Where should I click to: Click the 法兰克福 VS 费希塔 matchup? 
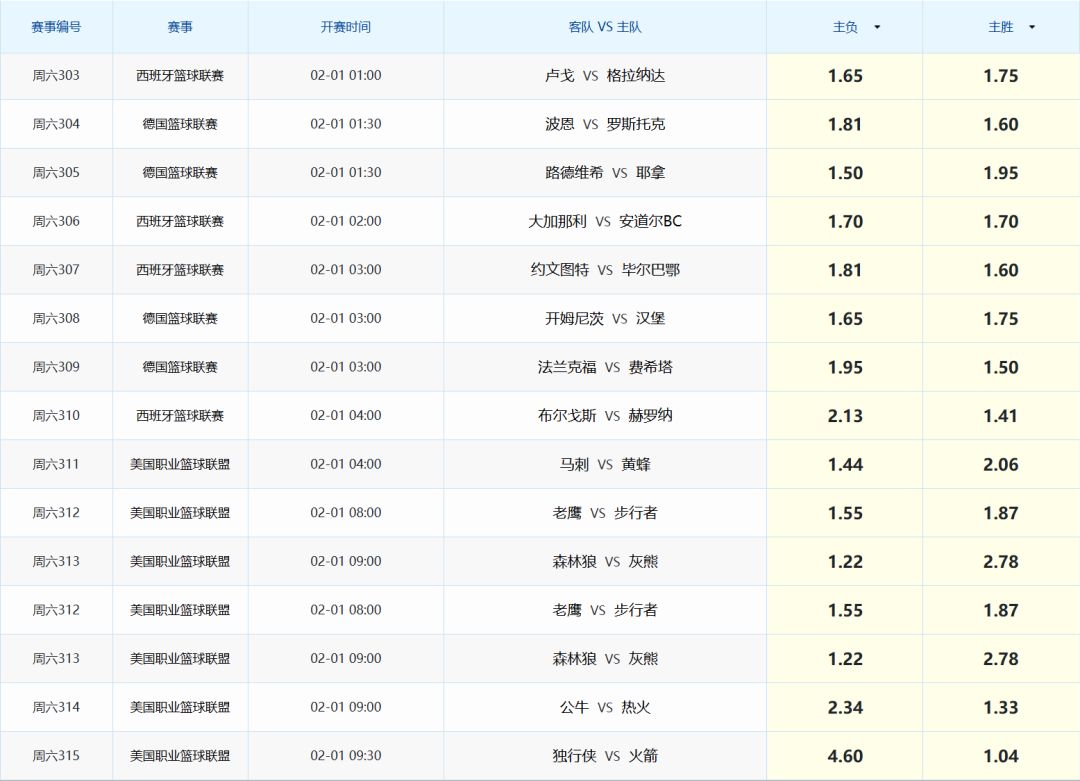coord(605,367)
